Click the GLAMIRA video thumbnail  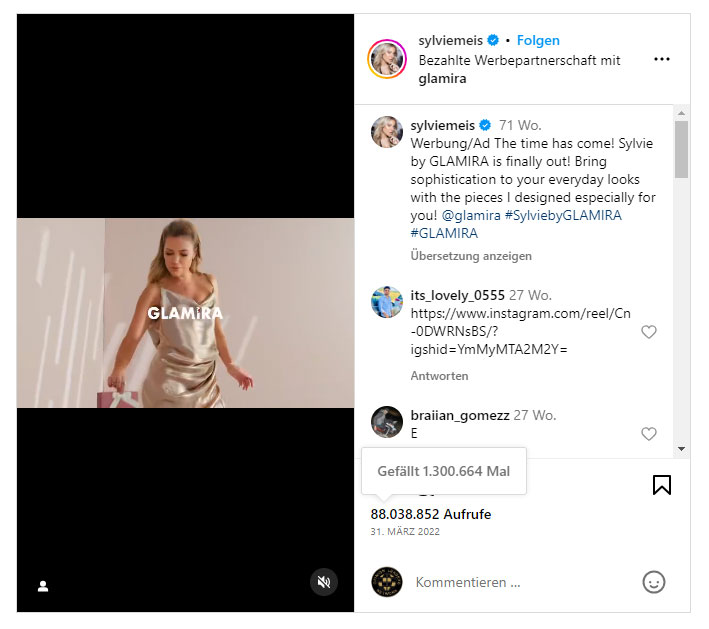click(186, 313)
